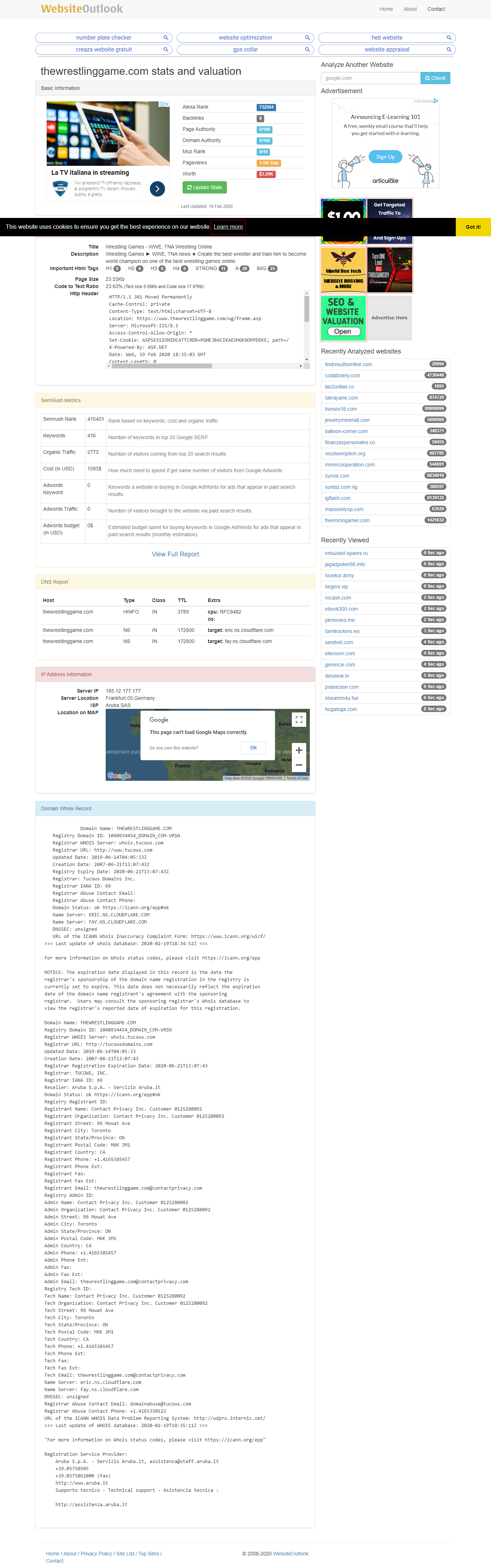The height and width of the screenshot is (1568, 491).
Task: Open tamilrockers.ws from recently viewed
Action: tap(342, 631)
